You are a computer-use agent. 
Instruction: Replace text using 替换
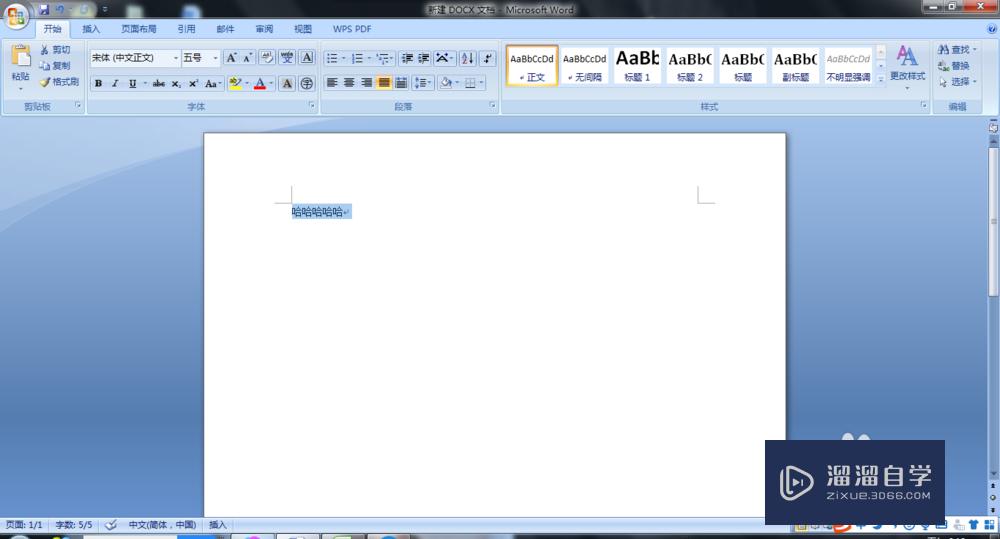coord(954,66)
